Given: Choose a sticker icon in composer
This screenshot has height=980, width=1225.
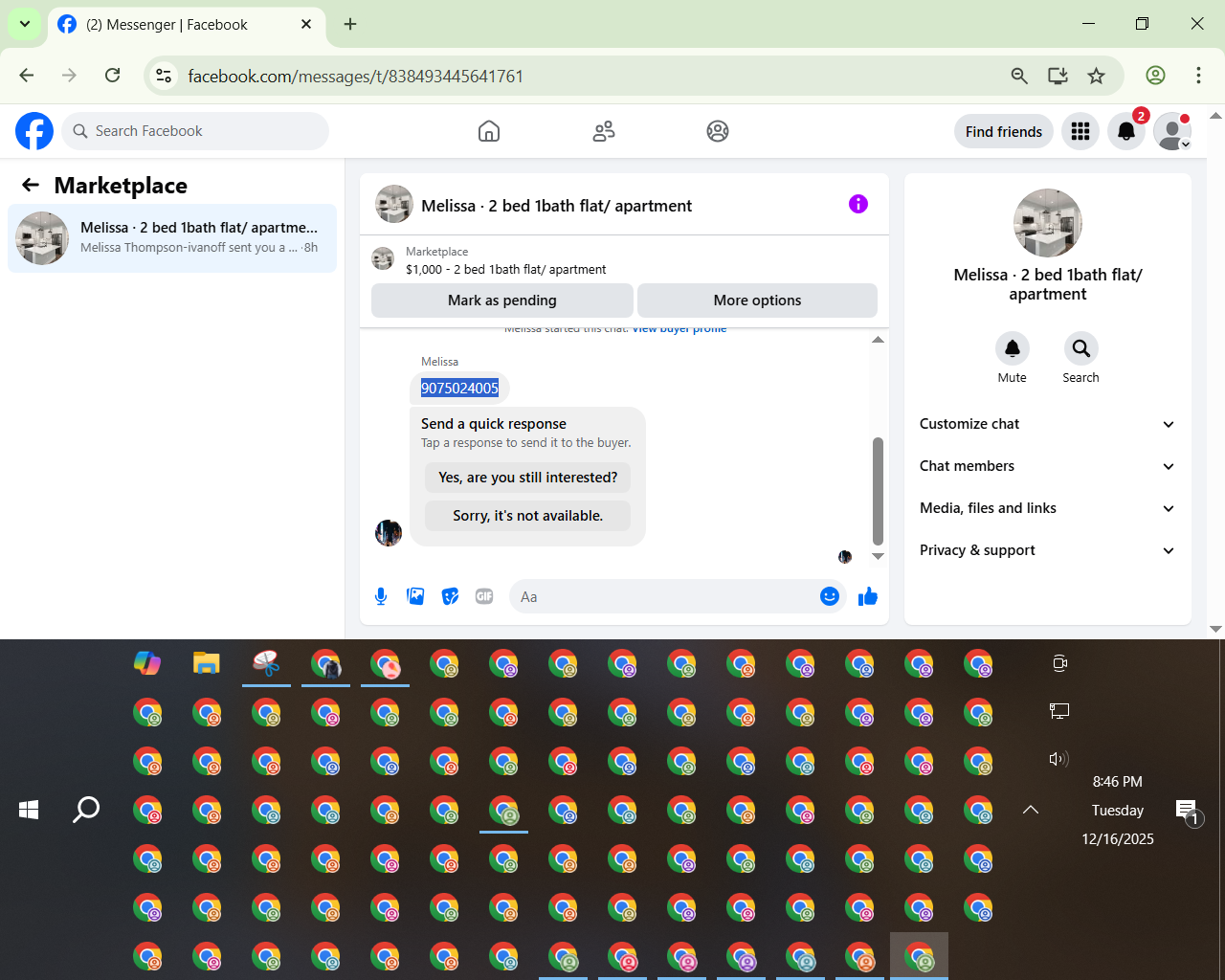Looking at the screenshot, I should click(450, 596).
